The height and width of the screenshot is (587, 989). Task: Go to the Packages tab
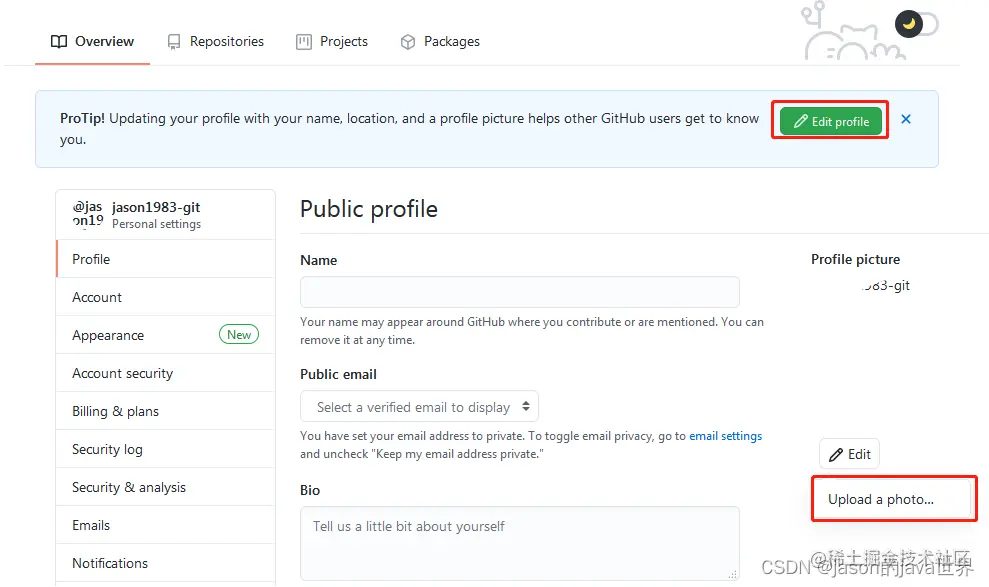(440, 41)
